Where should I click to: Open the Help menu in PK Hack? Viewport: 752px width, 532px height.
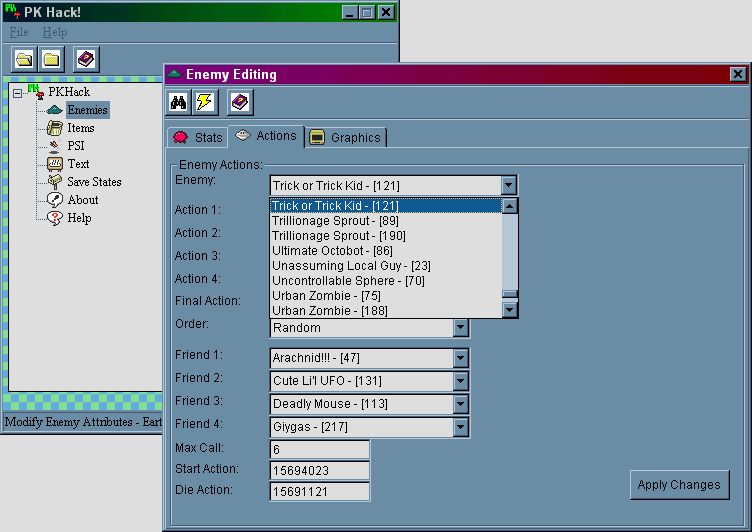point(55,32)
